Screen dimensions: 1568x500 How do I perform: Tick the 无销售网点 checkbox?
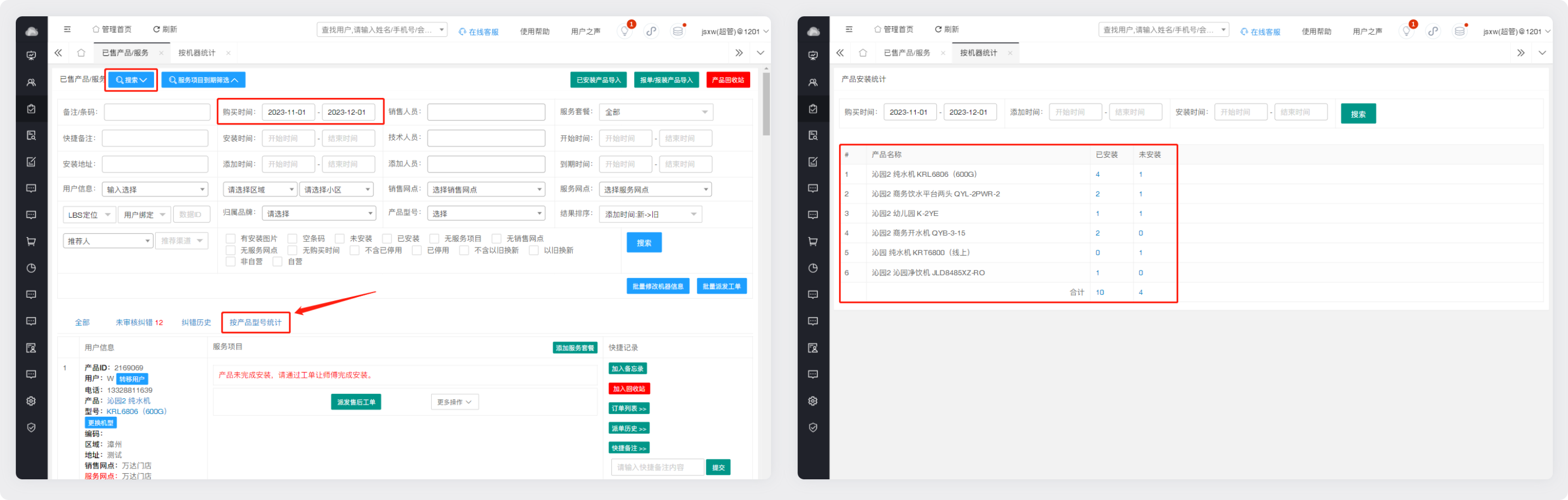(x=497, y=238)
